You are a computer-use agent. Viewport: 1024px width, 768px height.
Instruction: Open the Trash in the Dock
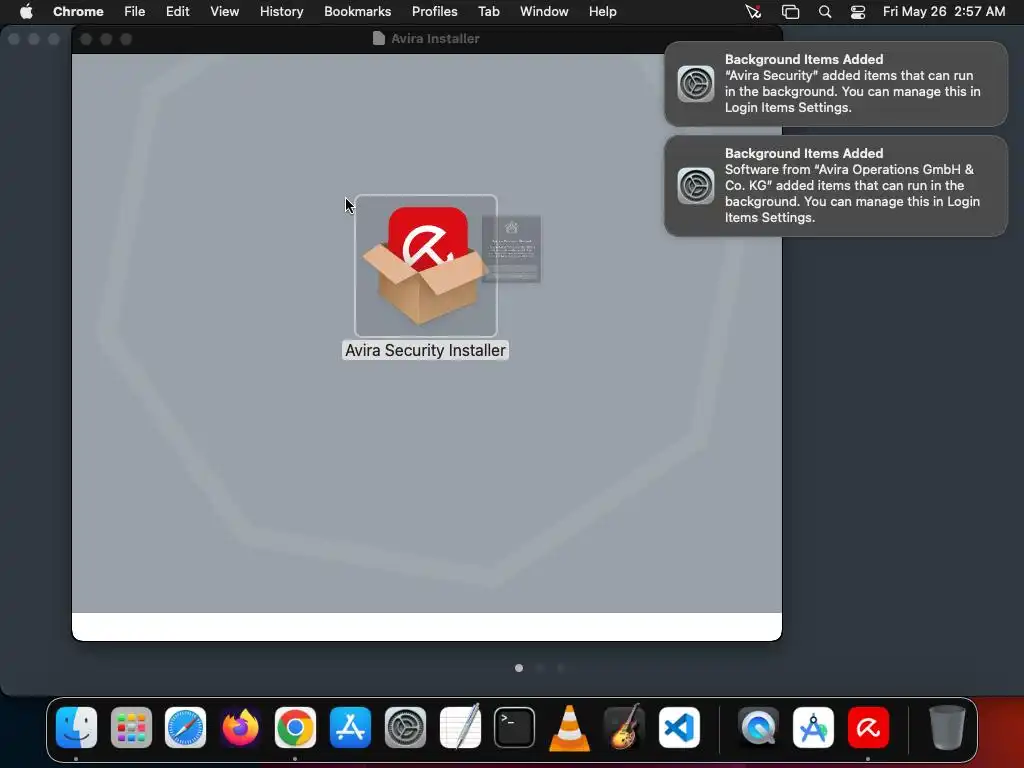click(x=947, y=728)
